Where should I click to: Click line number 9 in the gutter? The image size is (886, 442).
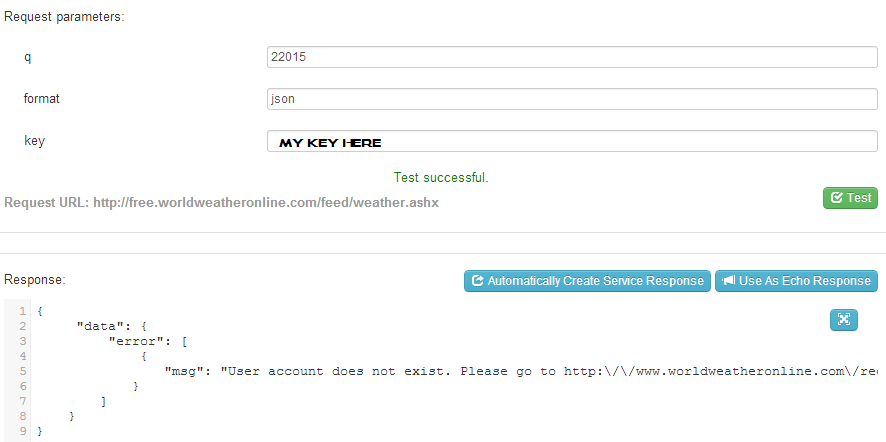click(x=21, y=431)
